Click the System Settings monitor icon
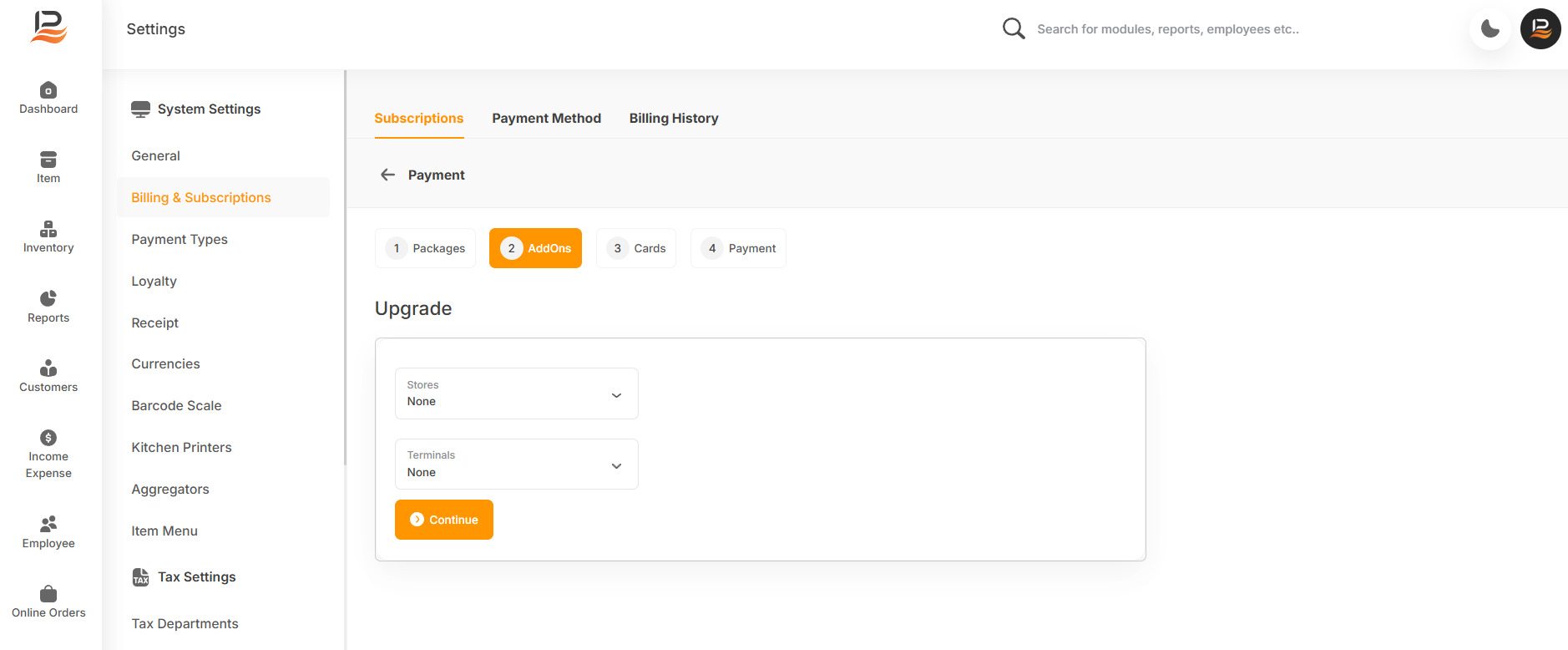 pos(141,109)
